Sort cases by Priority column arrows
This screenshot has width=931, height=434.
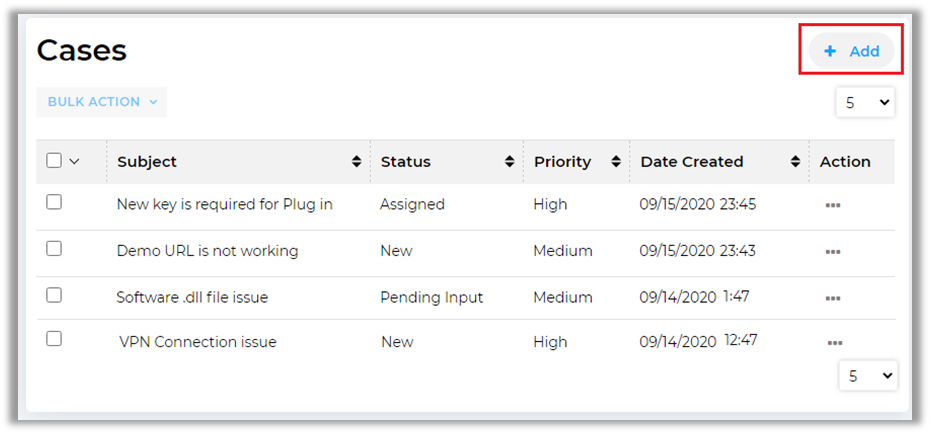coord(616,162)
